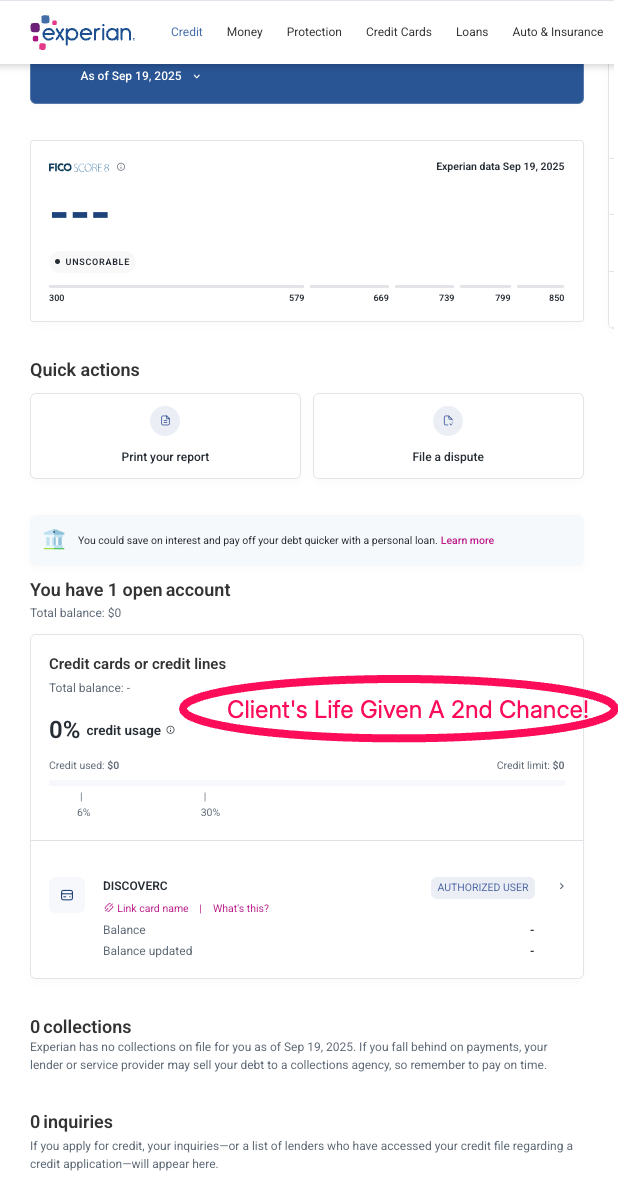This screenshot has width=618, height=1181.
Task: Click the FICO Score 8 info icon
Action: tap(121, 167)
